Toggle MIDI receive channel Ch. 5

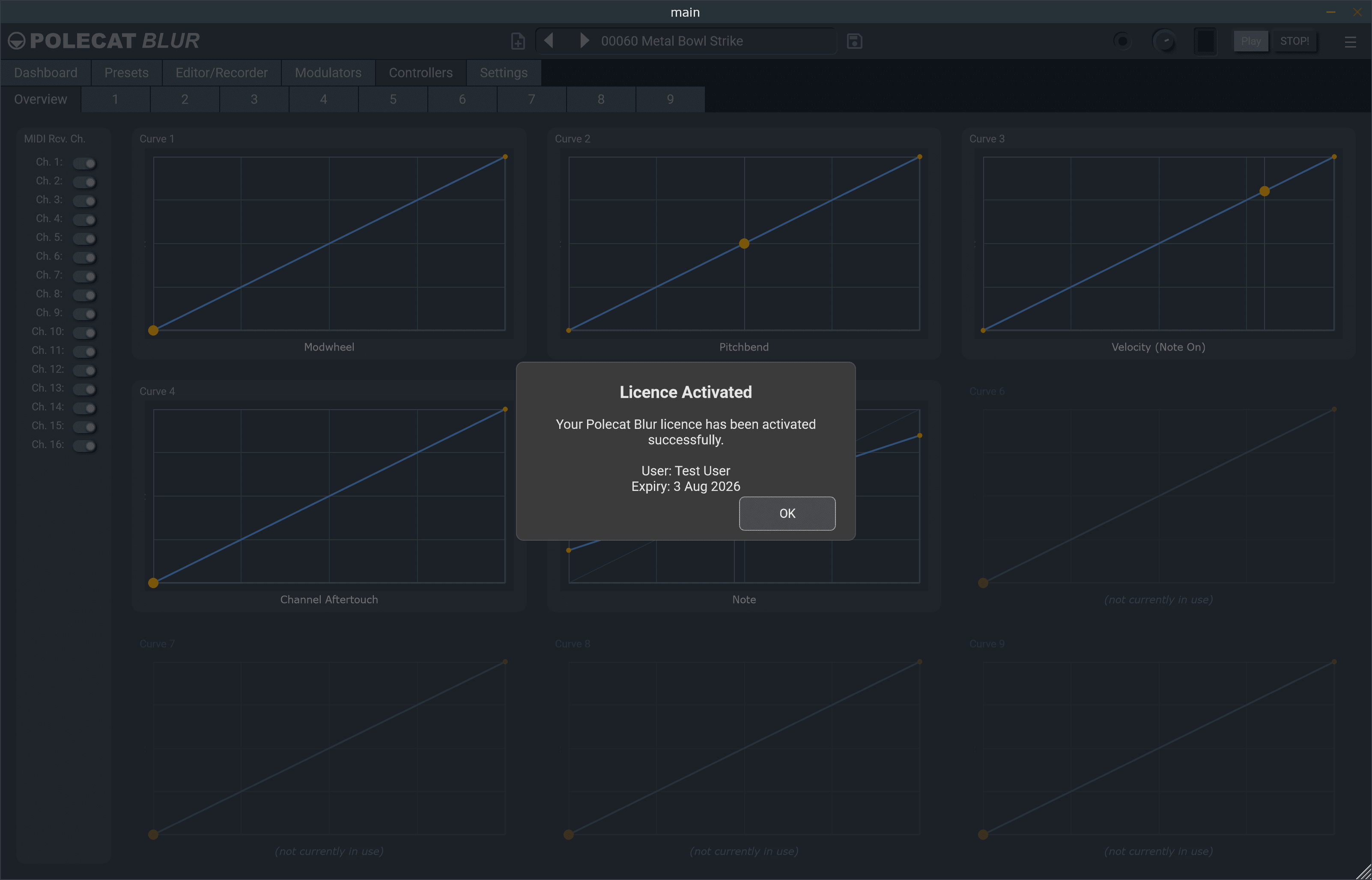click(84, 239)
